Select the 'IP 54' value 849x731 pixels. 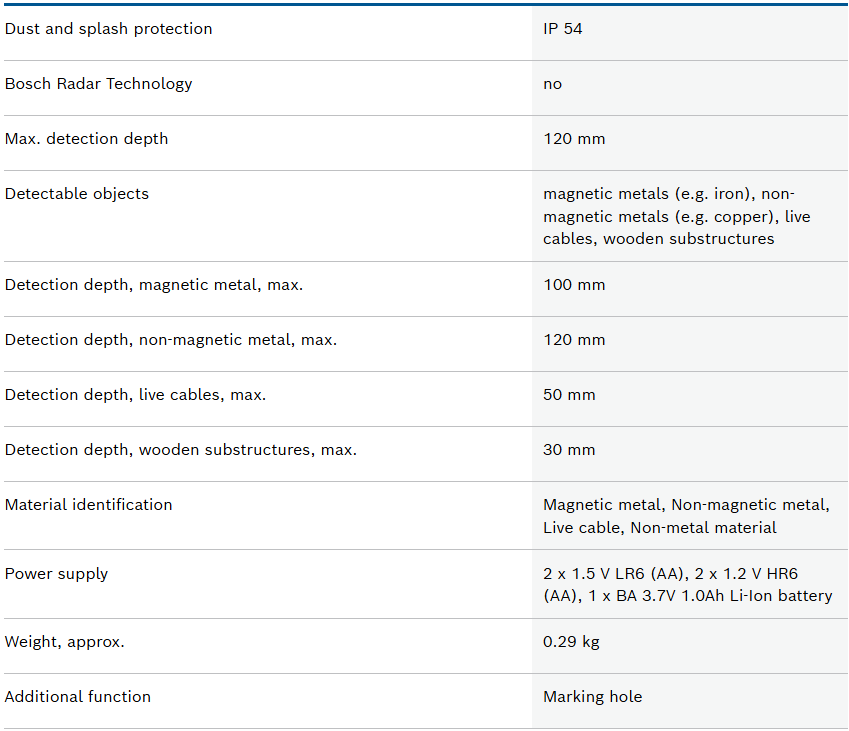(x=563, y=29)
